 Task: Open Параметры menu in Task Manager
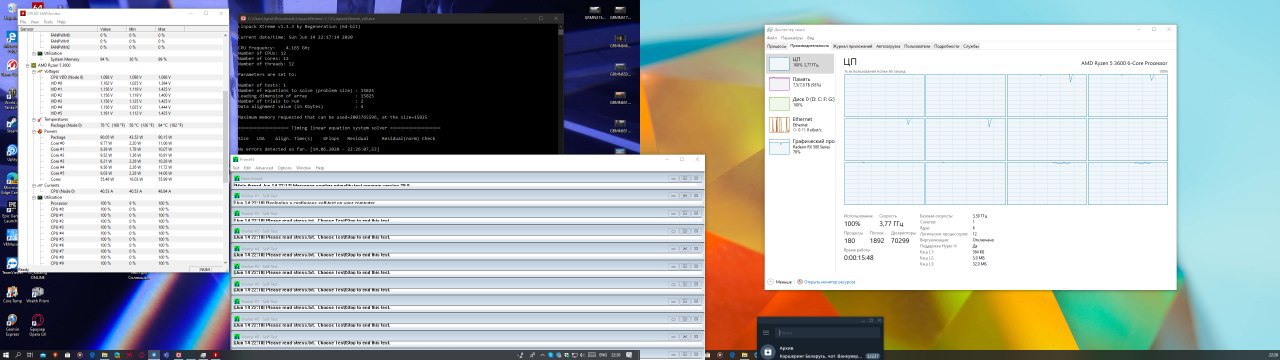792,38
